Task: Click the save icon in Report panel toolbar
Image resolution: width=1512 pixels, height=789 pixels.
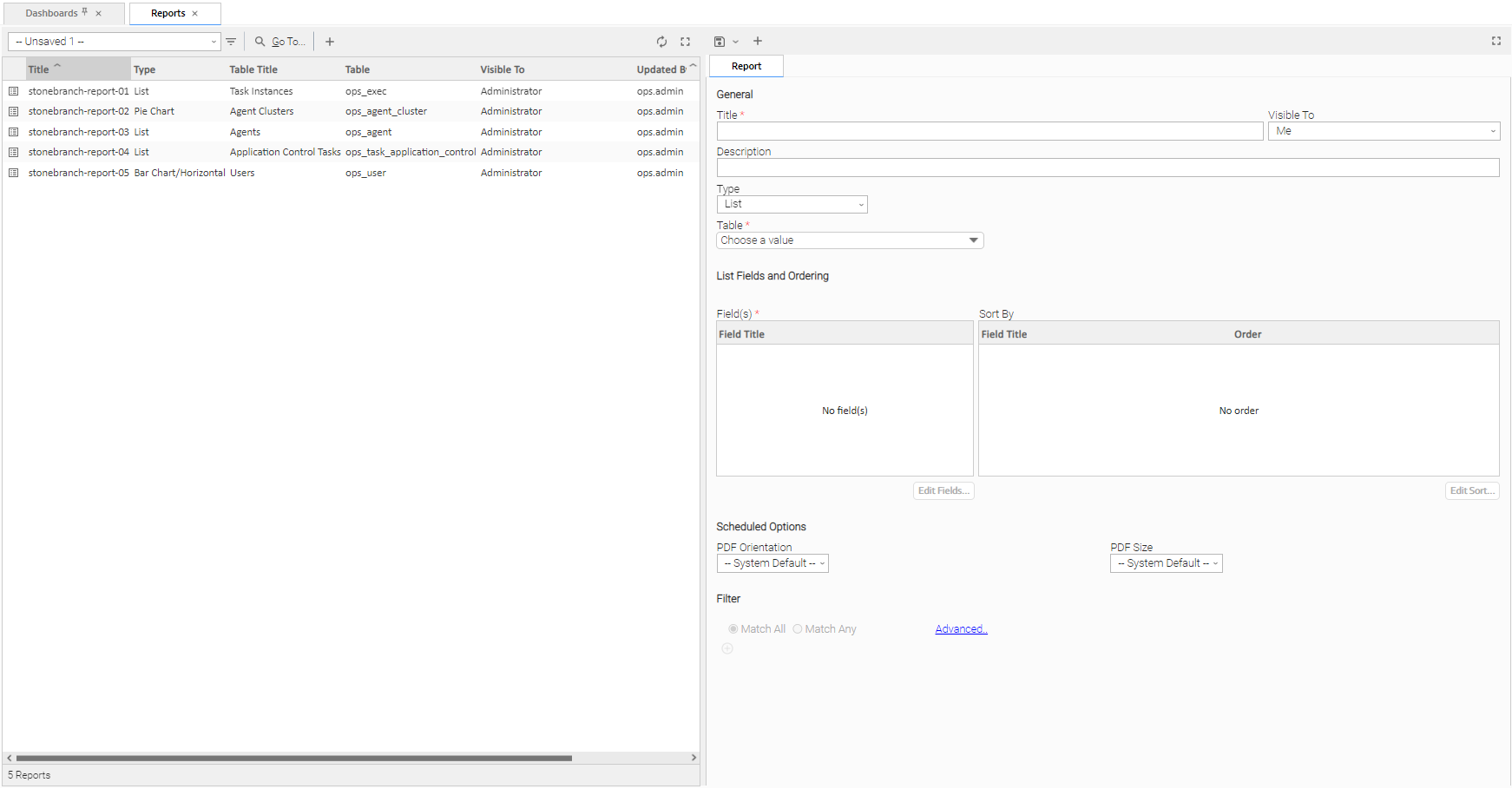Action: click(x=720, y=42)
